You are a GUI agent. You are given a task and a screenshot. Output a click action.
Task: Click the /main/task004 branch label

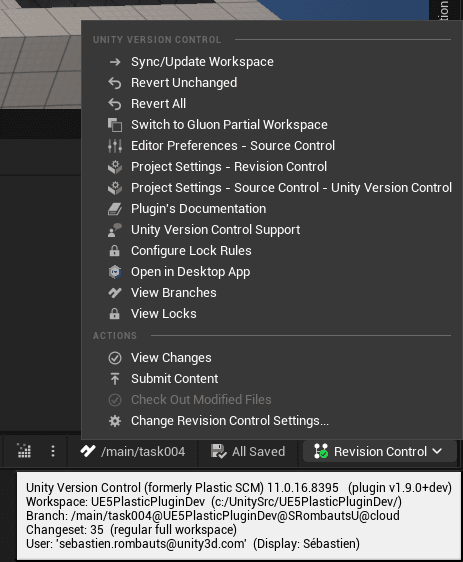143,452
